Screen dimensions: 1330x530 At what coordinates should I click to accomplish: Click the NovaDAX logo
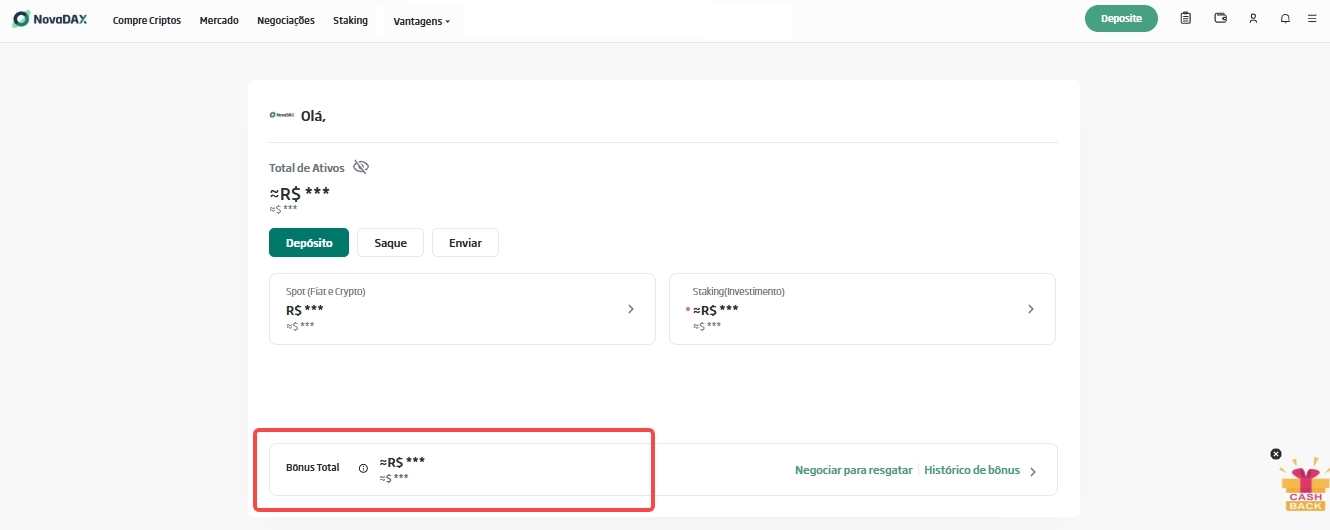[50, 19]
